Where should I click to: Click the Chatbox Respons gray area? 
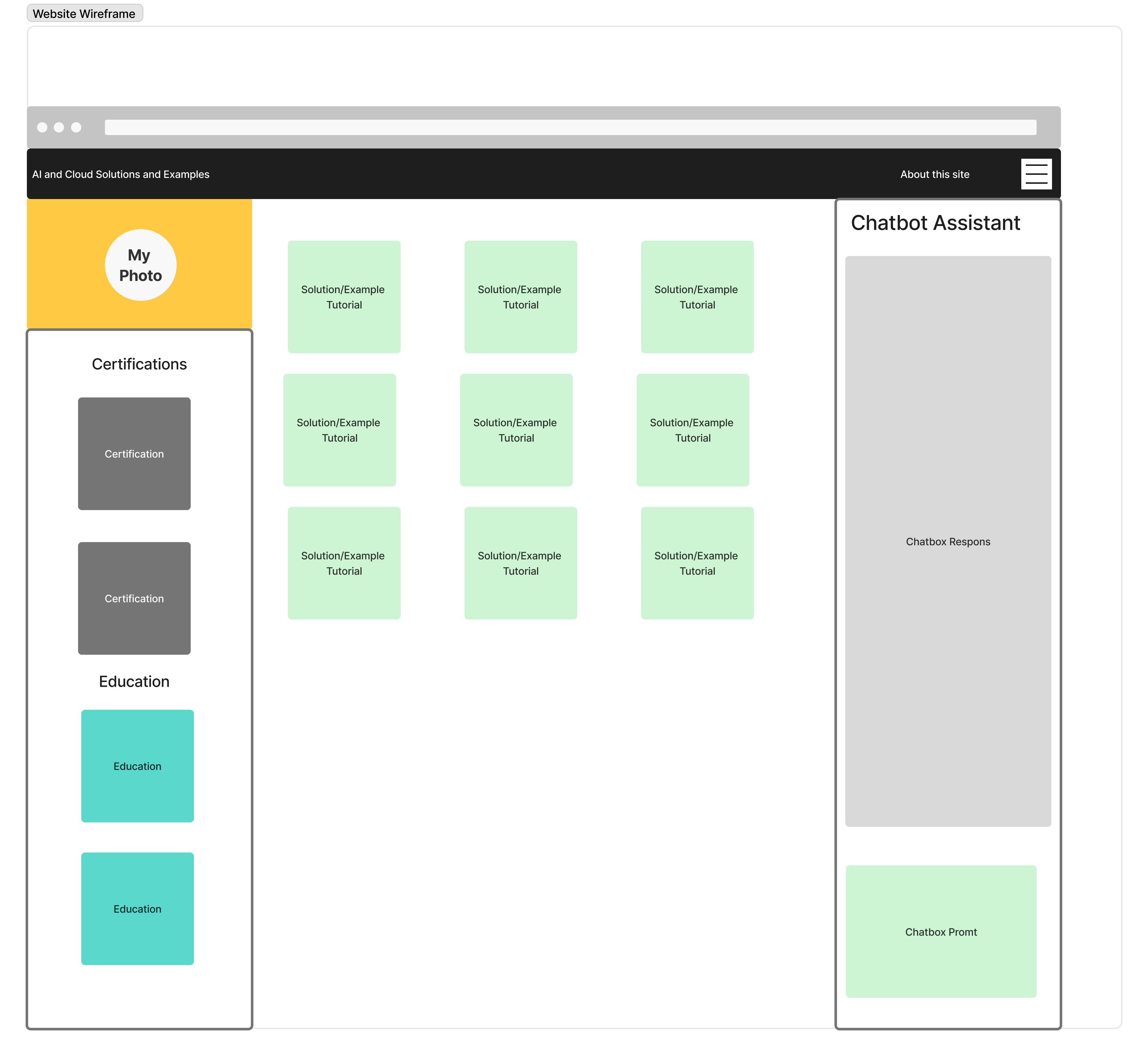947,541
